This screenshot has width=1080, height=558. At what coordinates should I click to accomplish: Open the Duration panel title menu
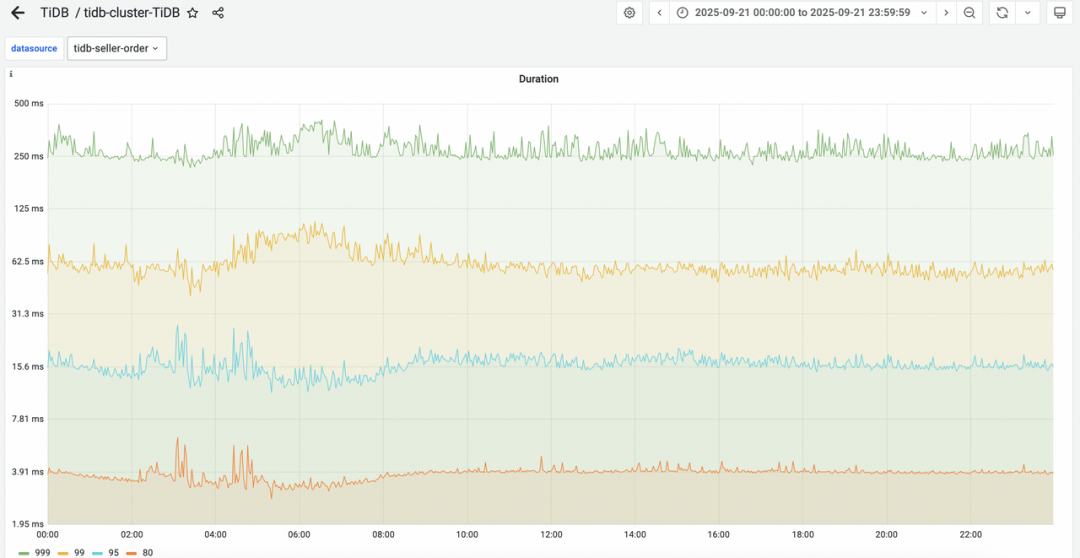point(538,78)
